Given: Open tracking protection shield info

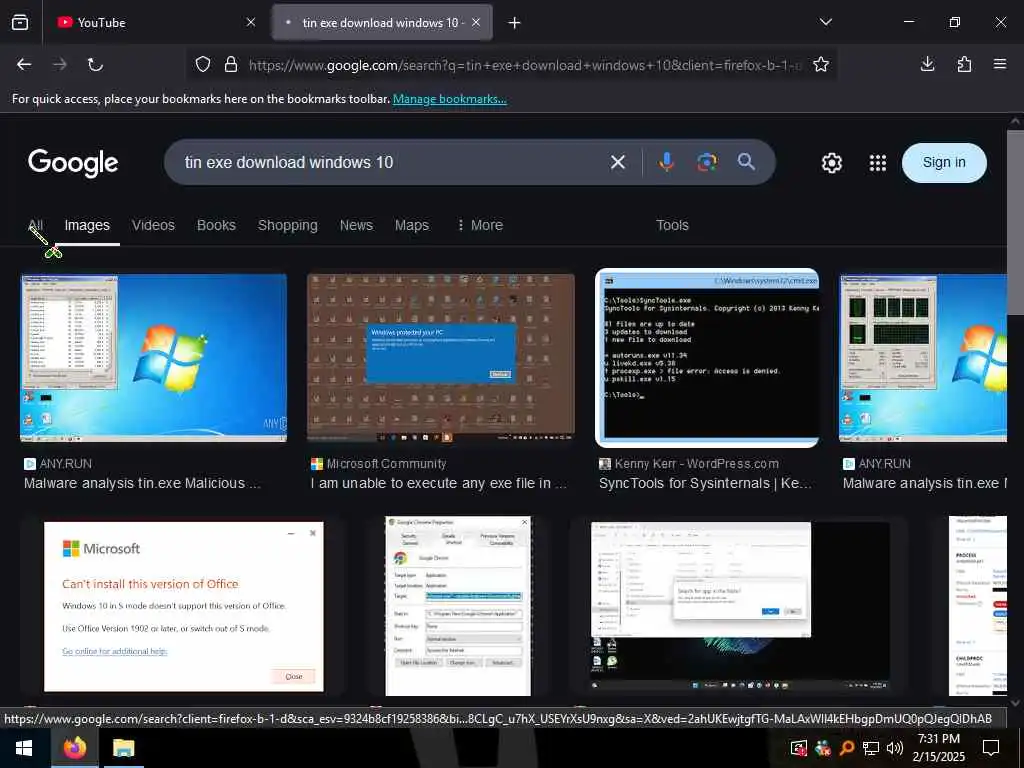Looking at the screenshot, I should point(203,64).
